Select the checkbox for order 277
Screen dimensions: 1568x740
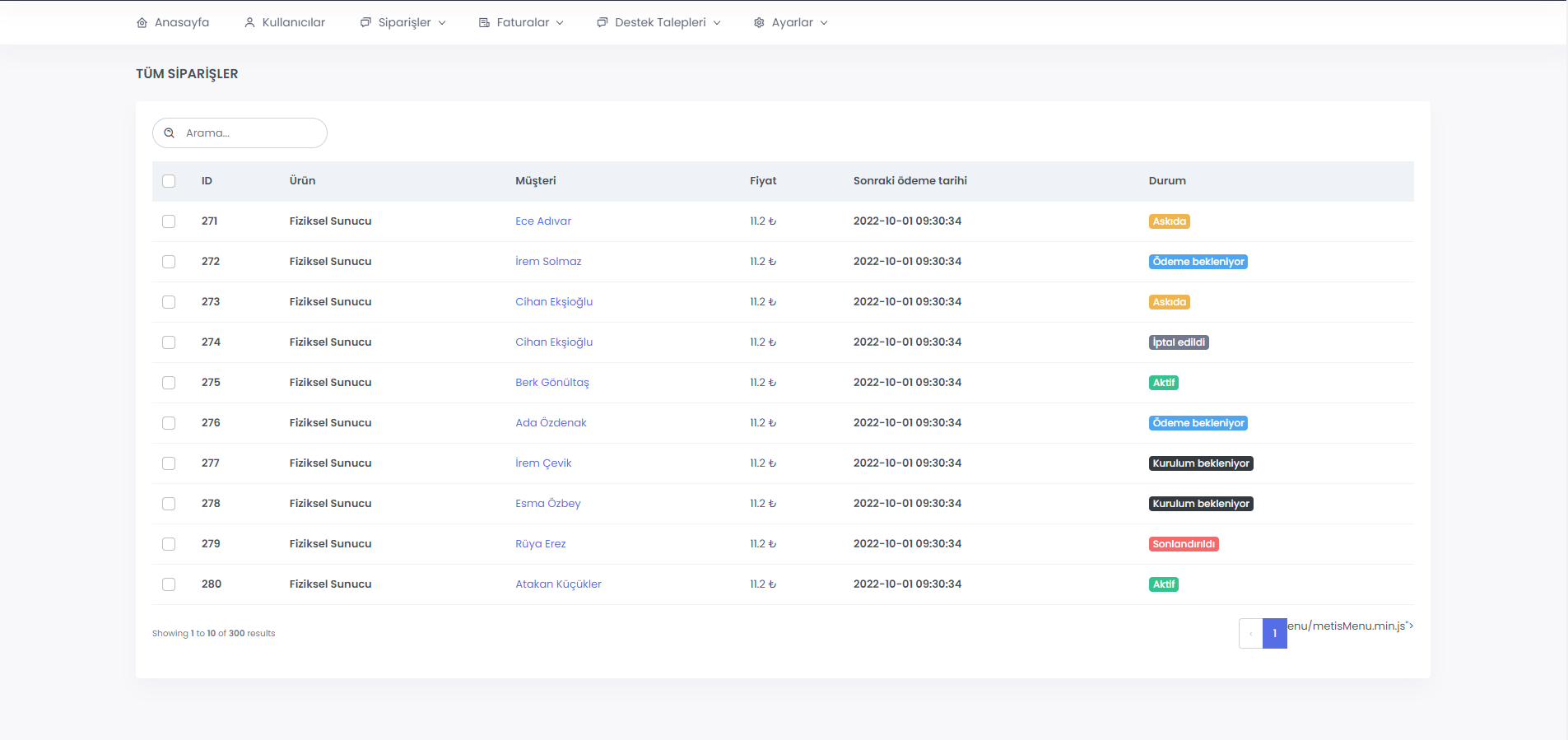pyautogui.click(x=169, y=463)
